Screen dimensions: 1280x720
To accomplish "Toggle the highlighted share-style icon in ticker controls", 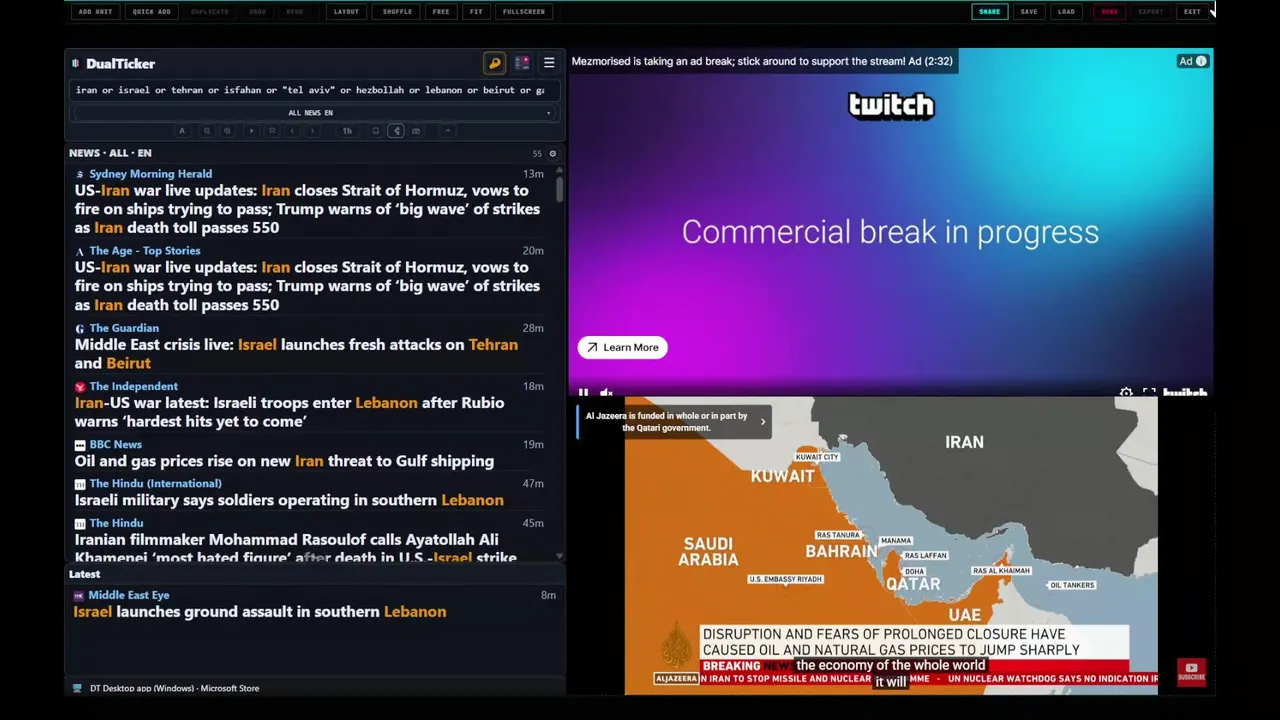I will pyautogui.click(x=396, y=131).
